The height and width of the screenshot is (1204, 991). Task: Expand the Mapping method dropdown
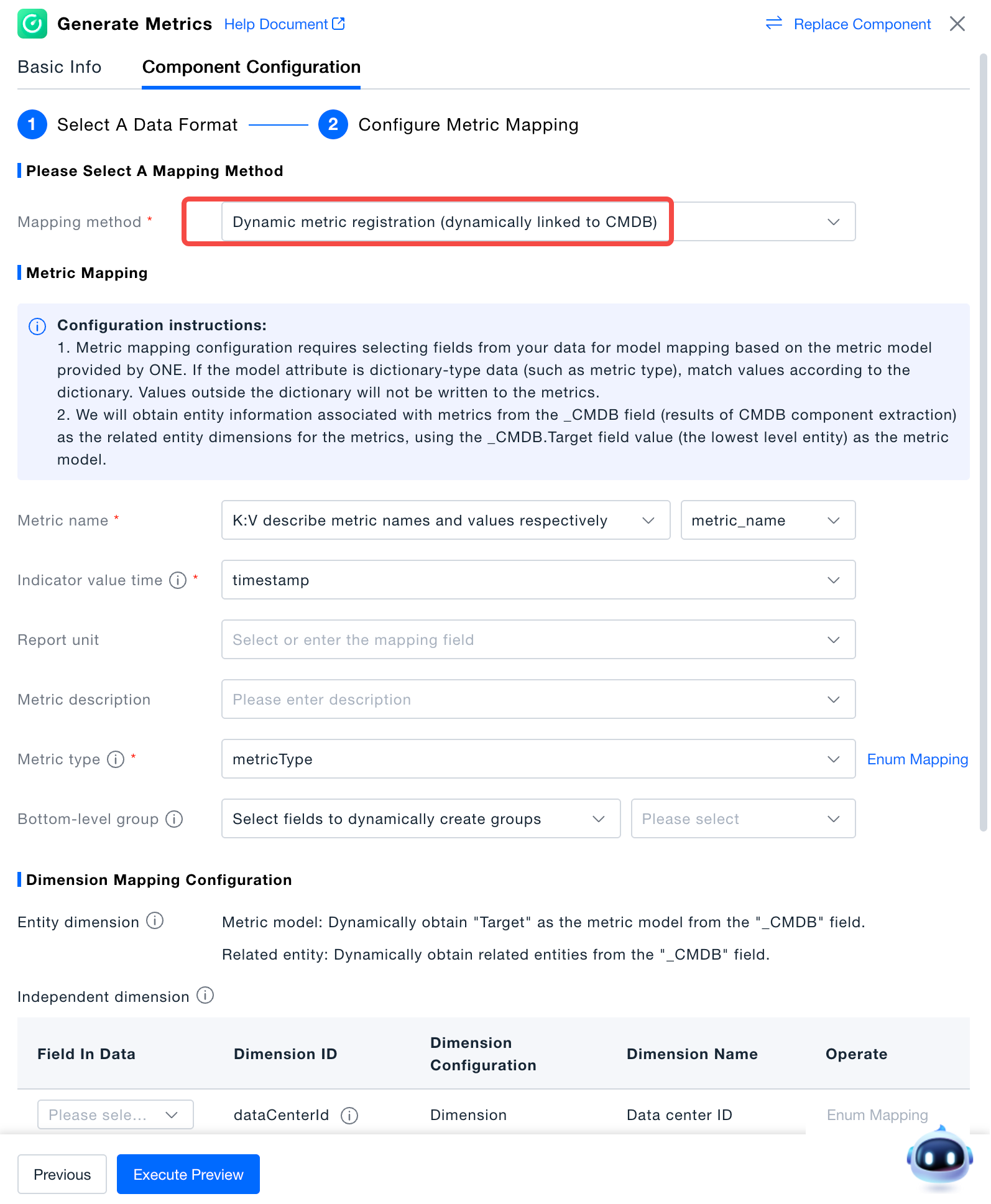tap(833, 222)
